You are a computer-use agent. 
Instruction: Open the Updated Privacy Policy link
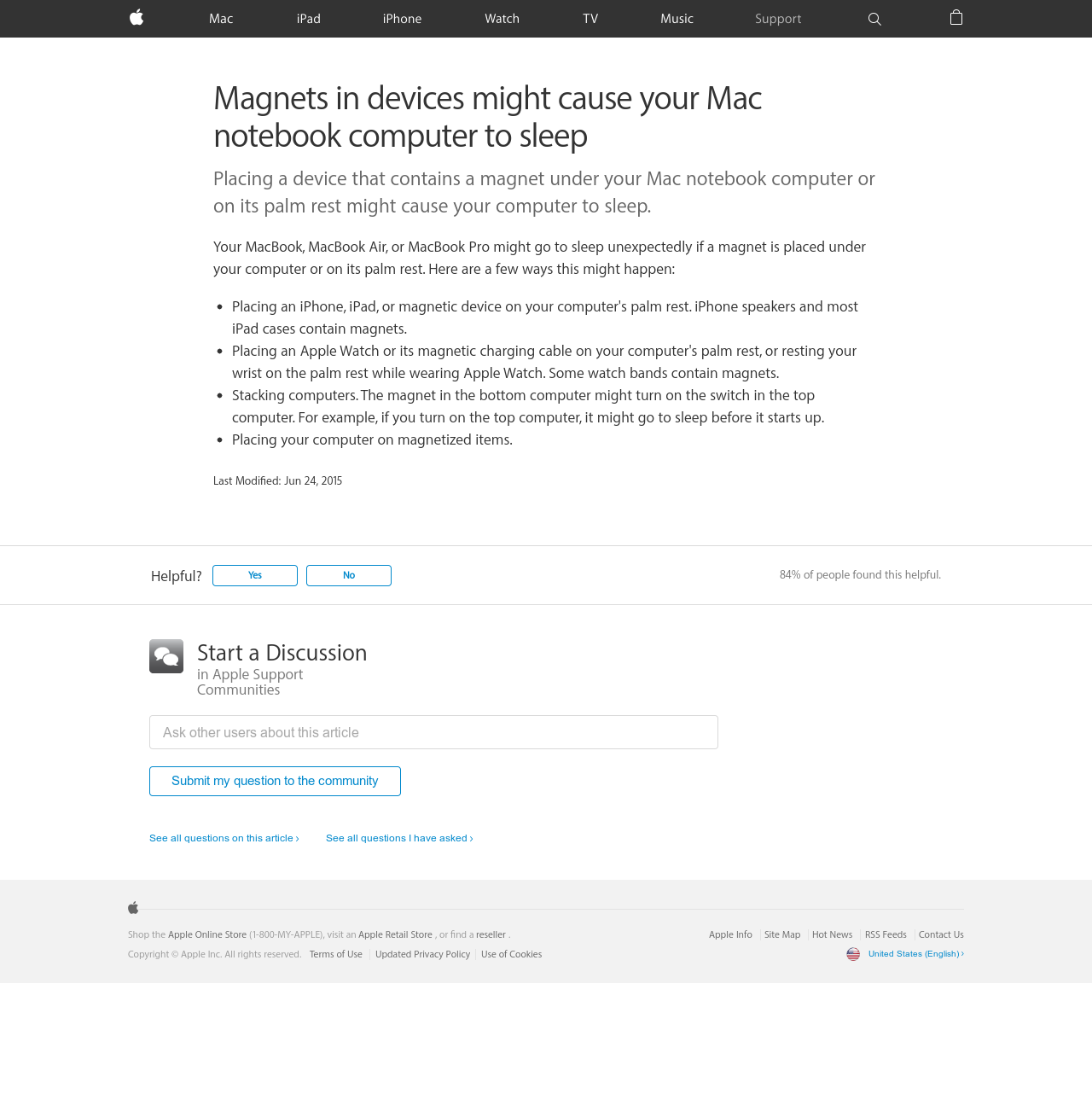point(422,954)
